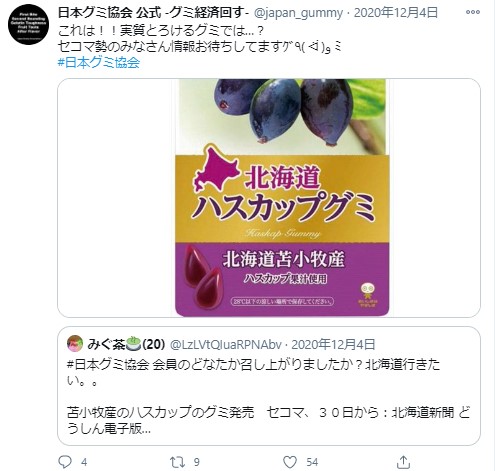Click the like count number 54

point(312,462)
